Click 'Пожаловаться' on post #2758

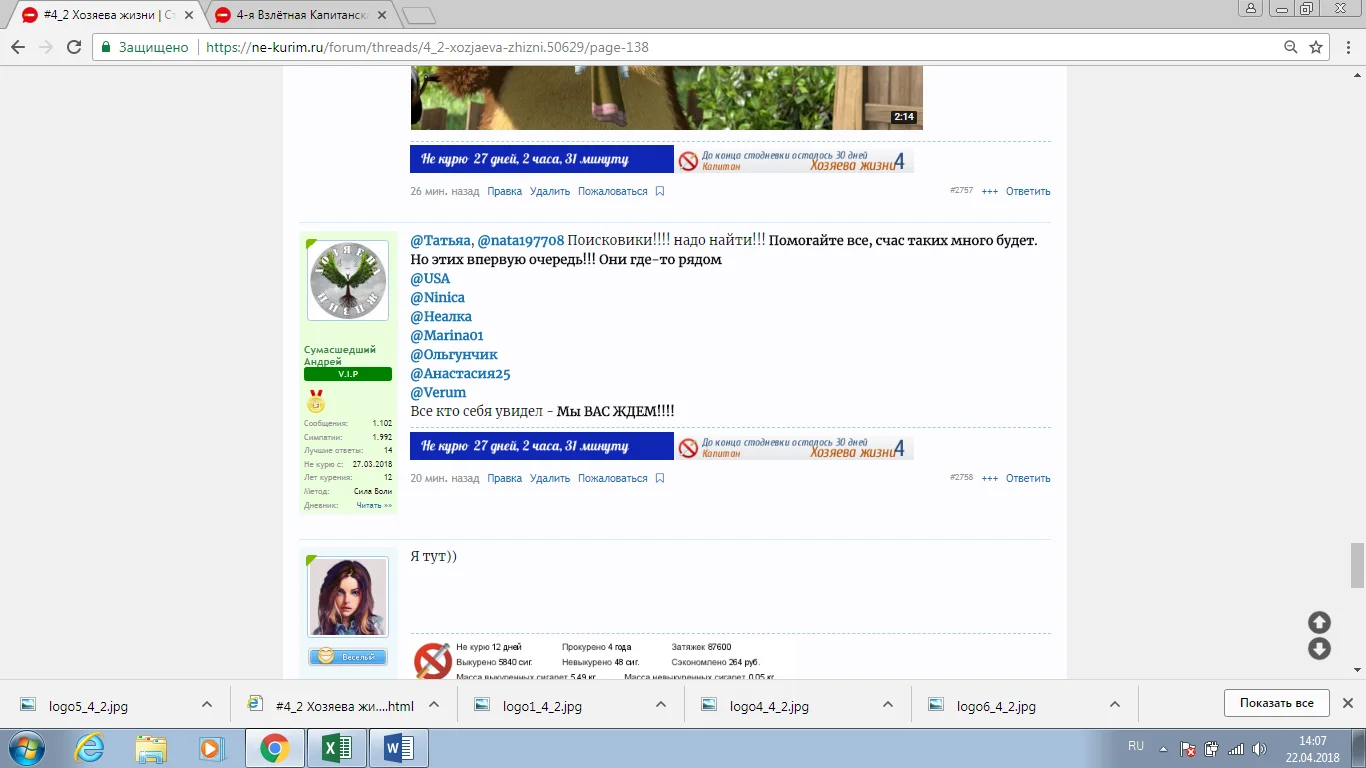(x=613, y=478)
